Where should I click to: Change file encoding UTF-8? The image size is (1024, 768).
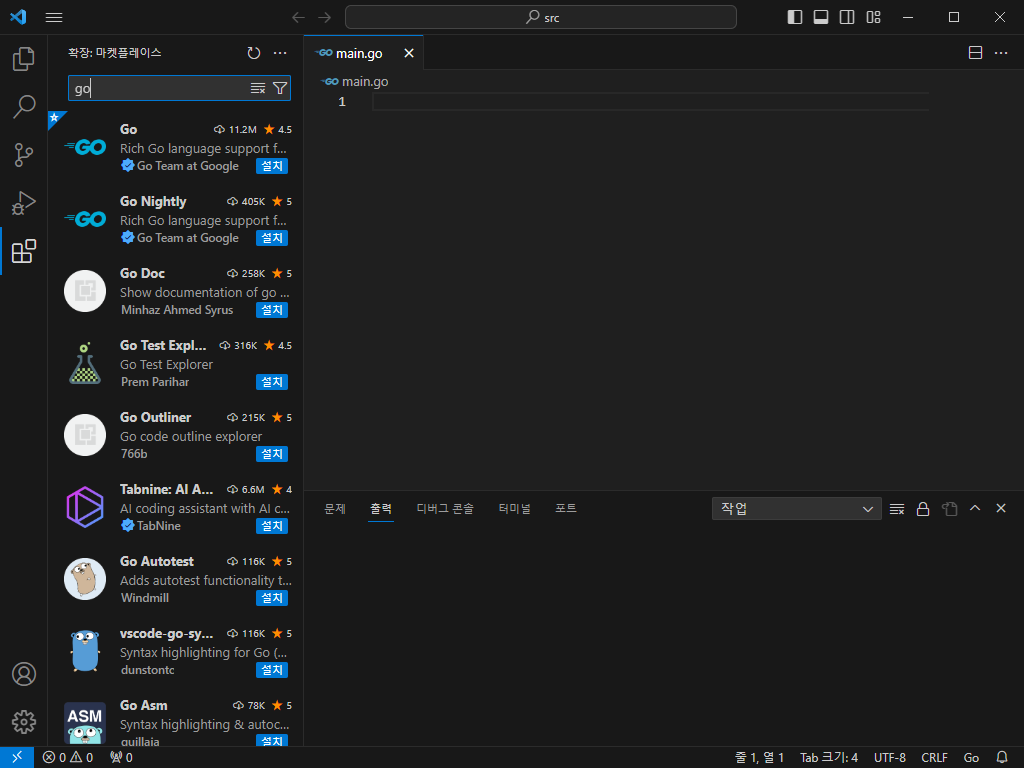point(889,758)
